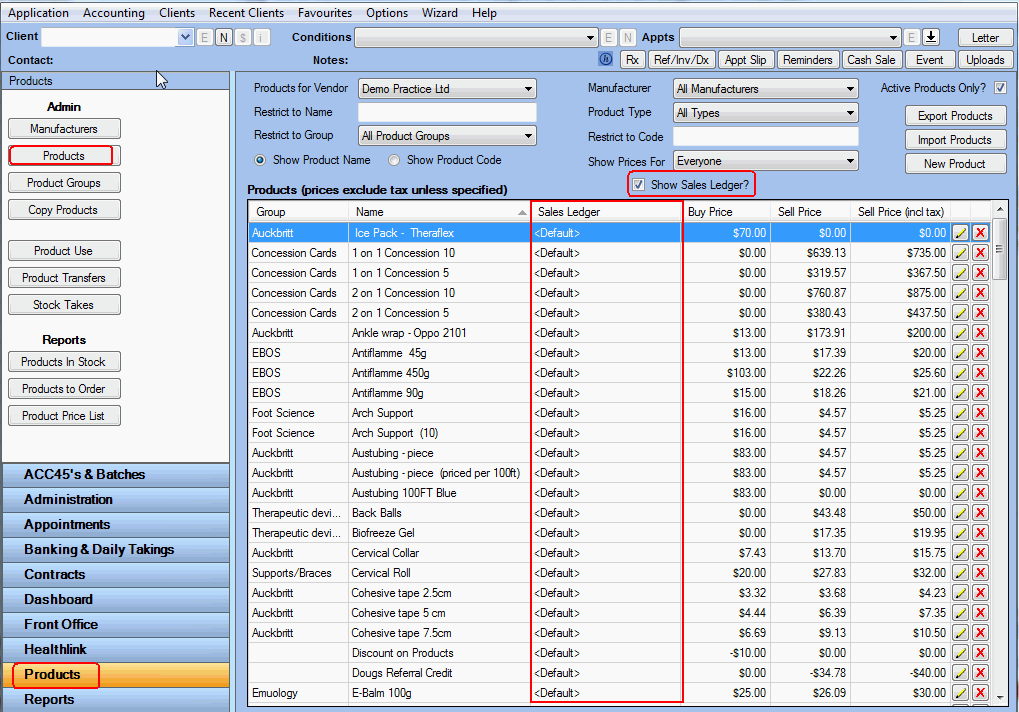1019x712 pixels.
Task: Delete the Antiflamme 45g row
Action: click(981, 353)
